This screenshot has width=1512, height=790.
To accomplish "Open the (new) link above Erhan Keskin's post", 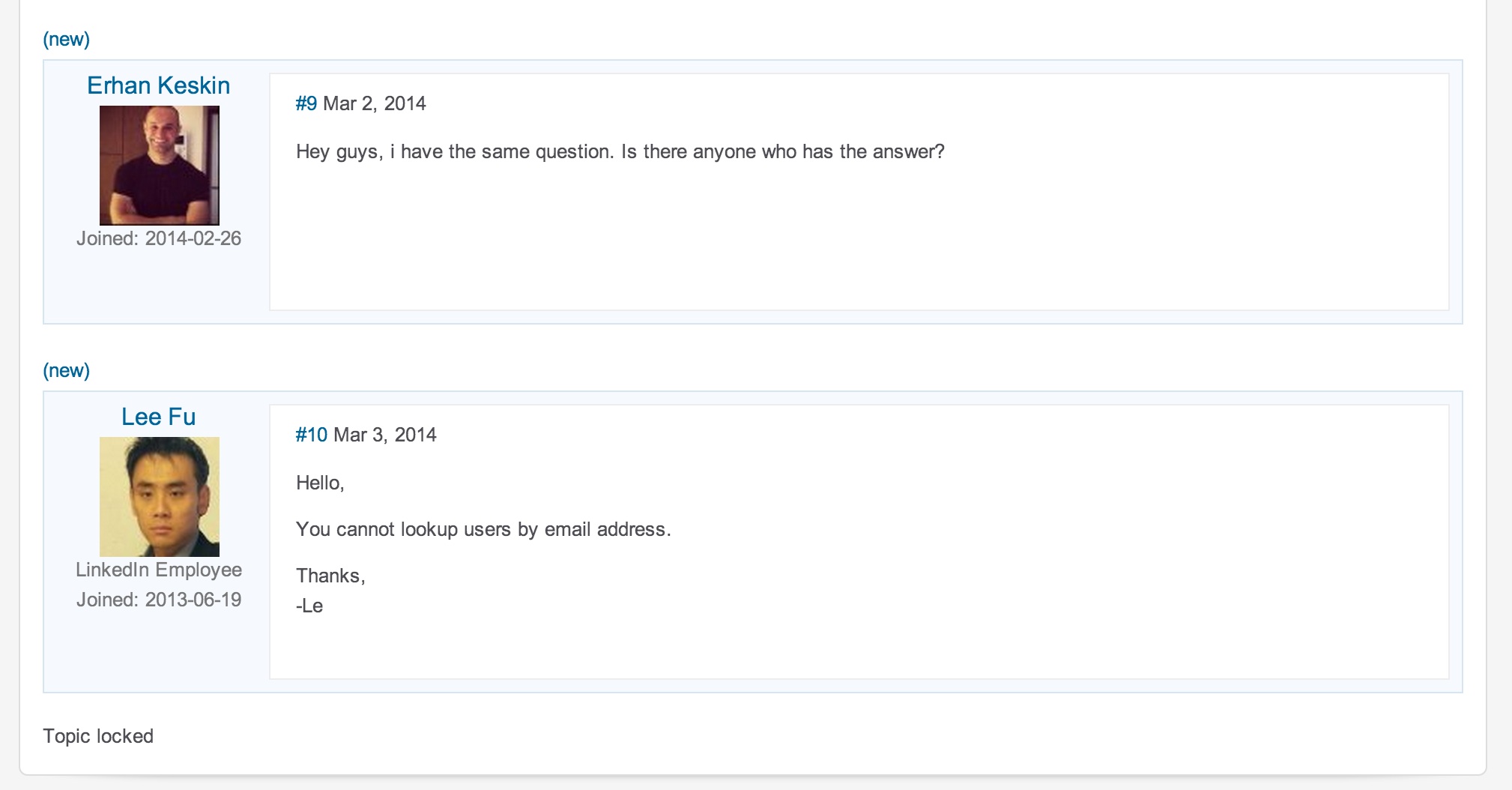I will [66, 39].
